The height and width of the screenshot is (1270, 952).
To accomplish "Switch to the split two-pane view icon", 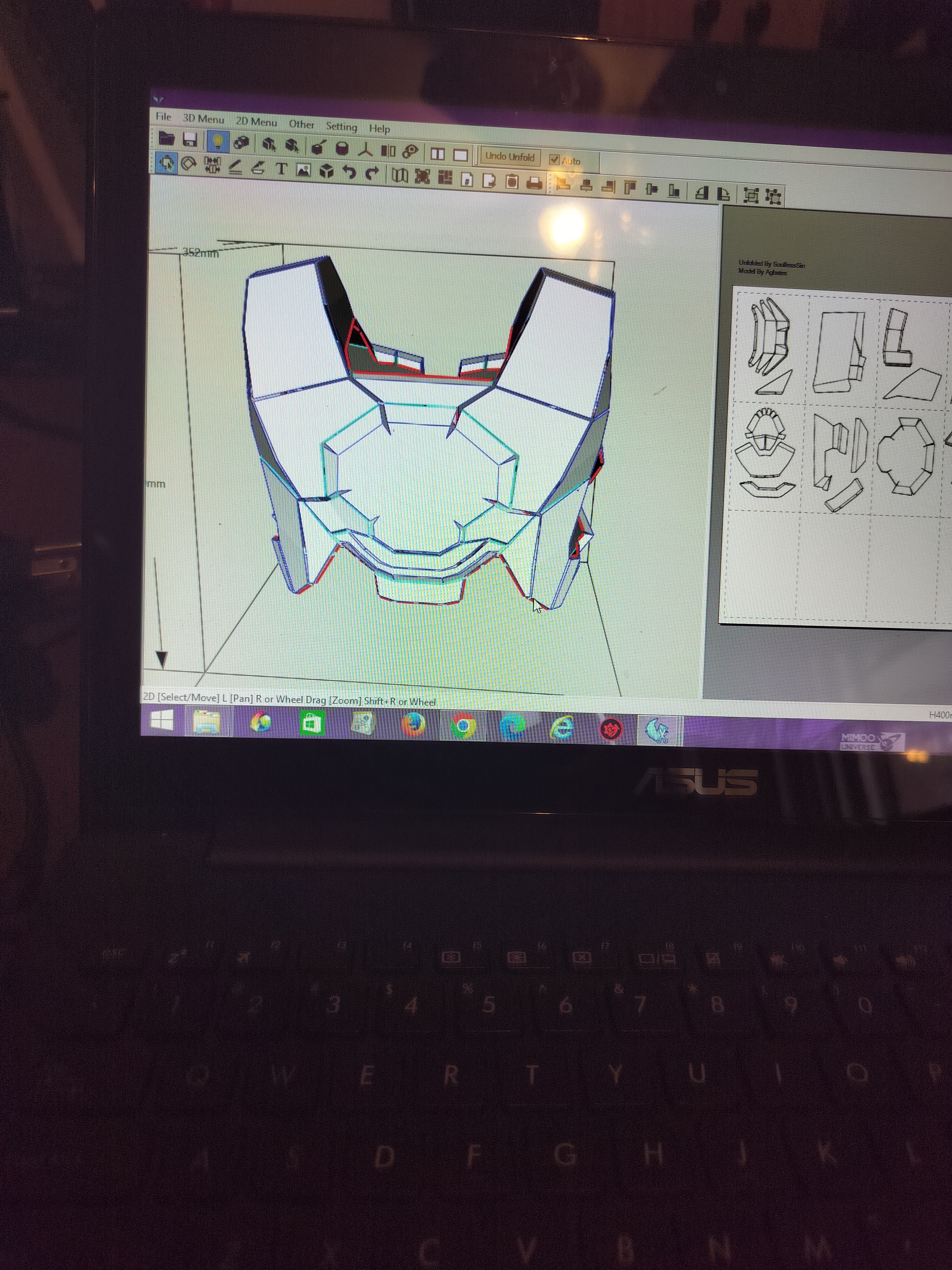I will click(x=438, y=154).
